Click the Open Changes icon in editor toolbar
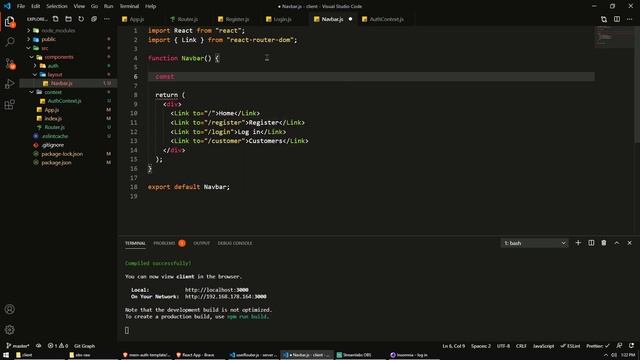The image size is (640, 360). [604, 19]
